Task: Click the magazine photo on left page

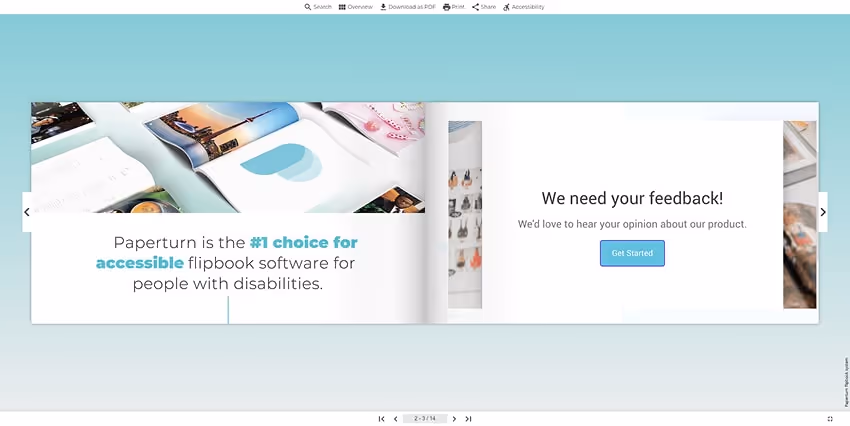Action: [228, 157]
